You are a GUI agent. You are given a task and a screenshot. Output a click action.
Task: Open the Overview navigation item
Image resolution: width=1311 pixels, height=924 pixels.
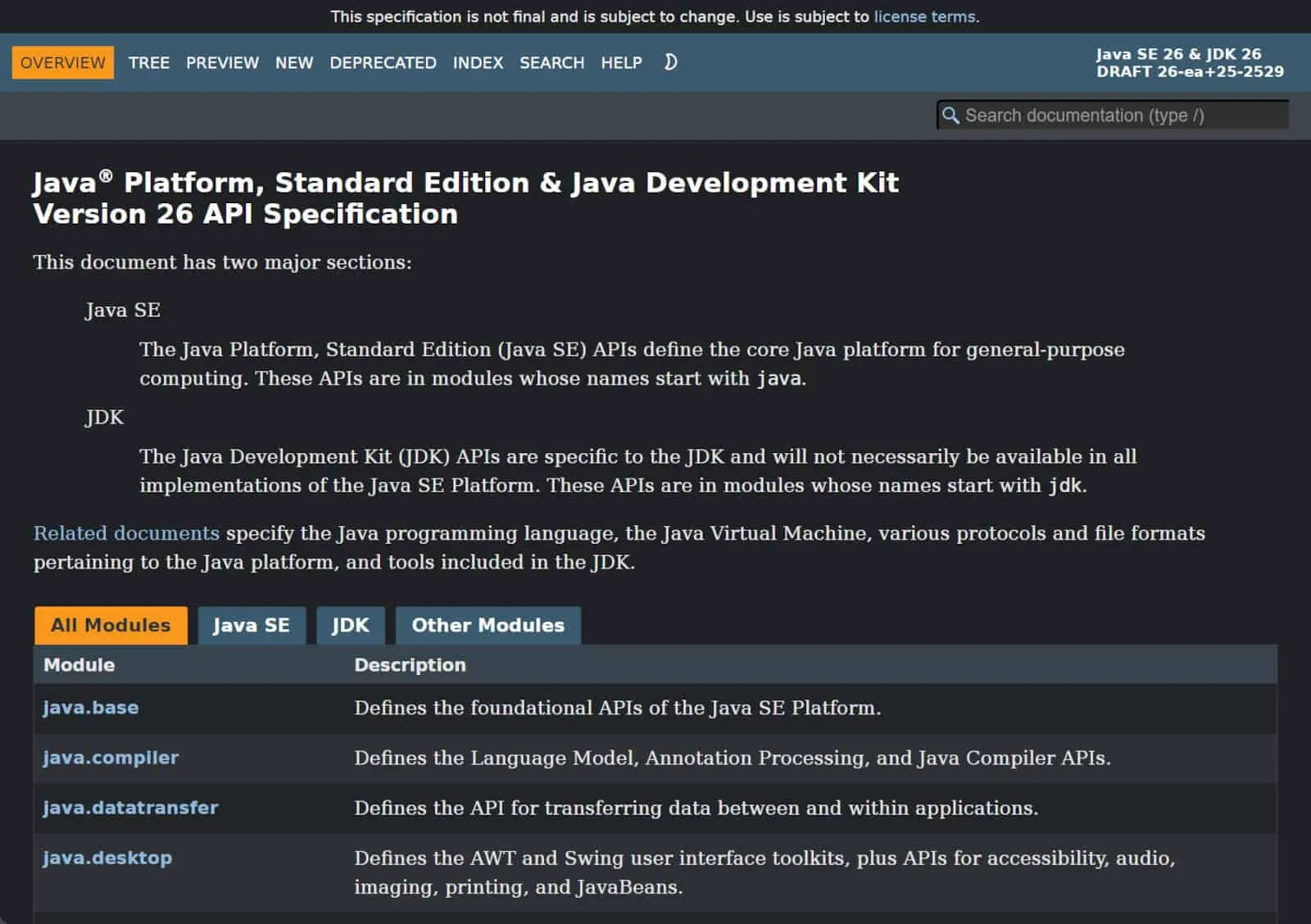[63, 63]
